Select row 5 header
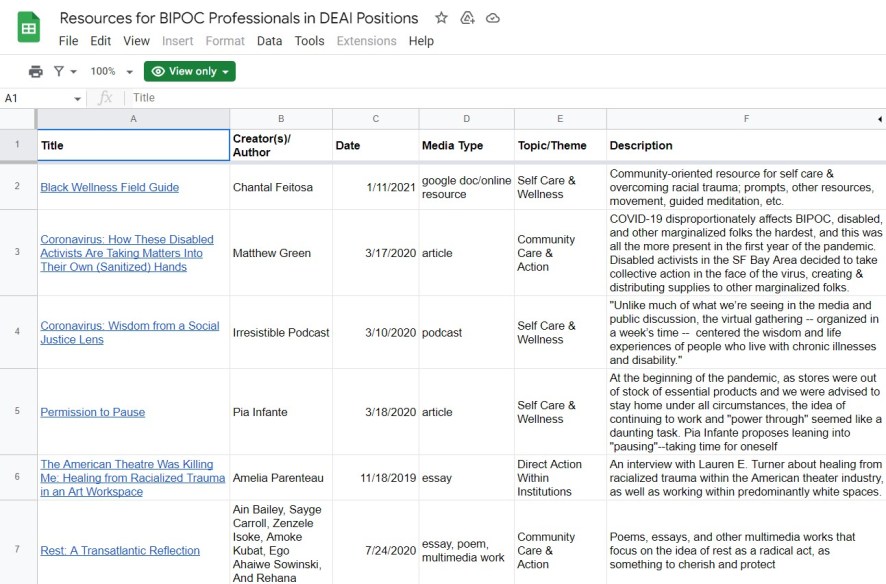 18,411
